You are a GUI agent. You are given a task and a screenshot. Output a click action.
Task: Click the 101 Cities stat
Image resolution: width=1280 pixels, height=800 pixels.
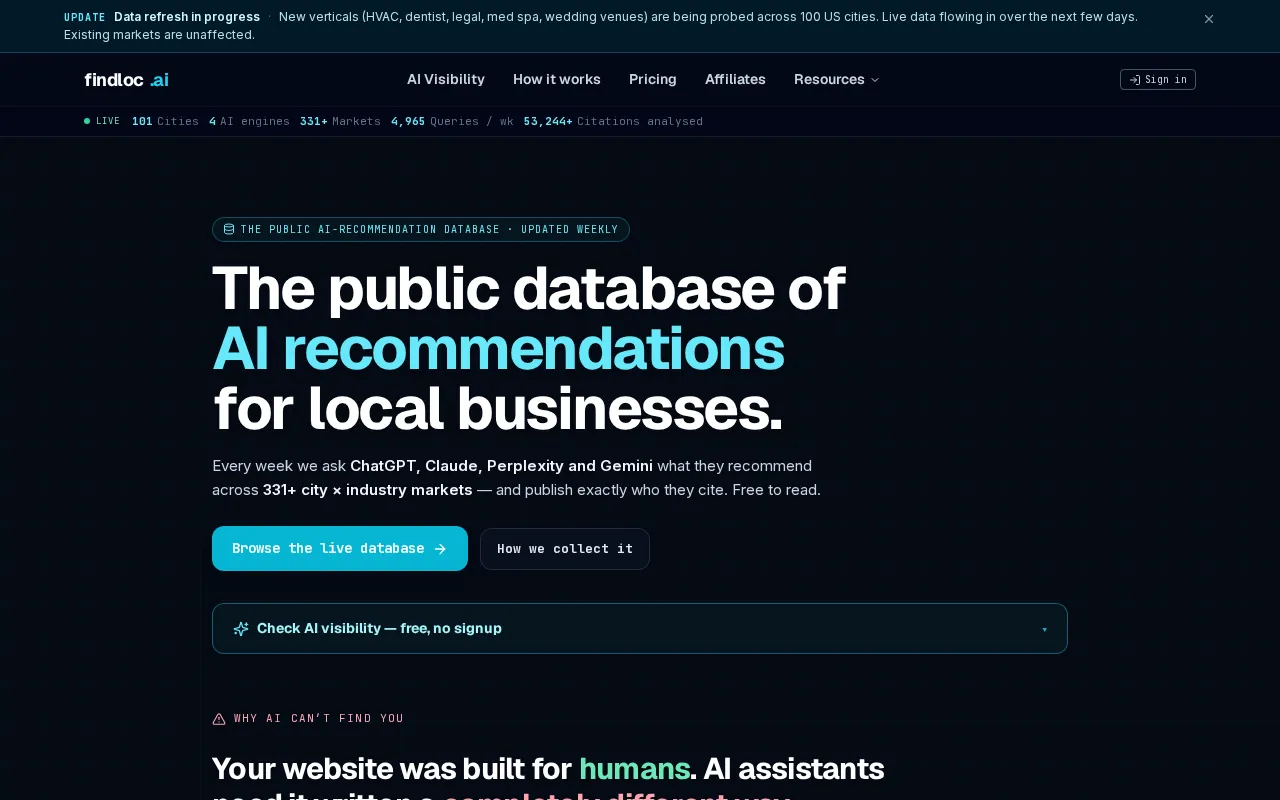165,121
